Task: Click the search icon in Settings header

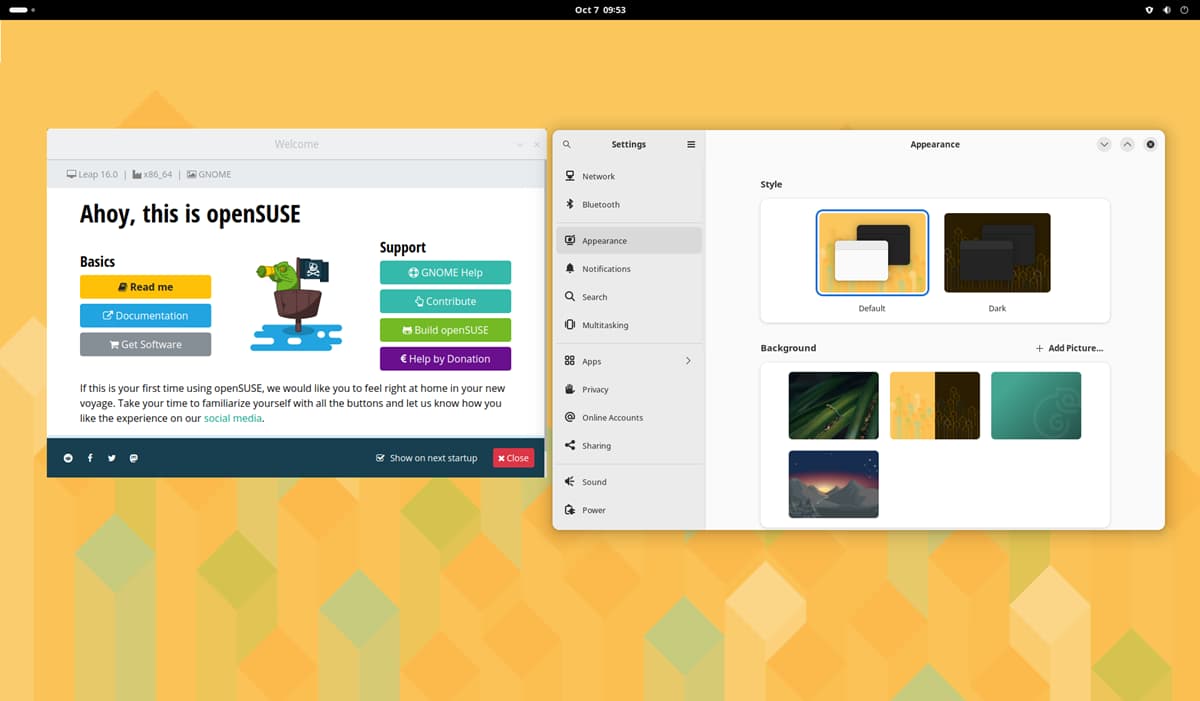Action: (x=567, y=144)
